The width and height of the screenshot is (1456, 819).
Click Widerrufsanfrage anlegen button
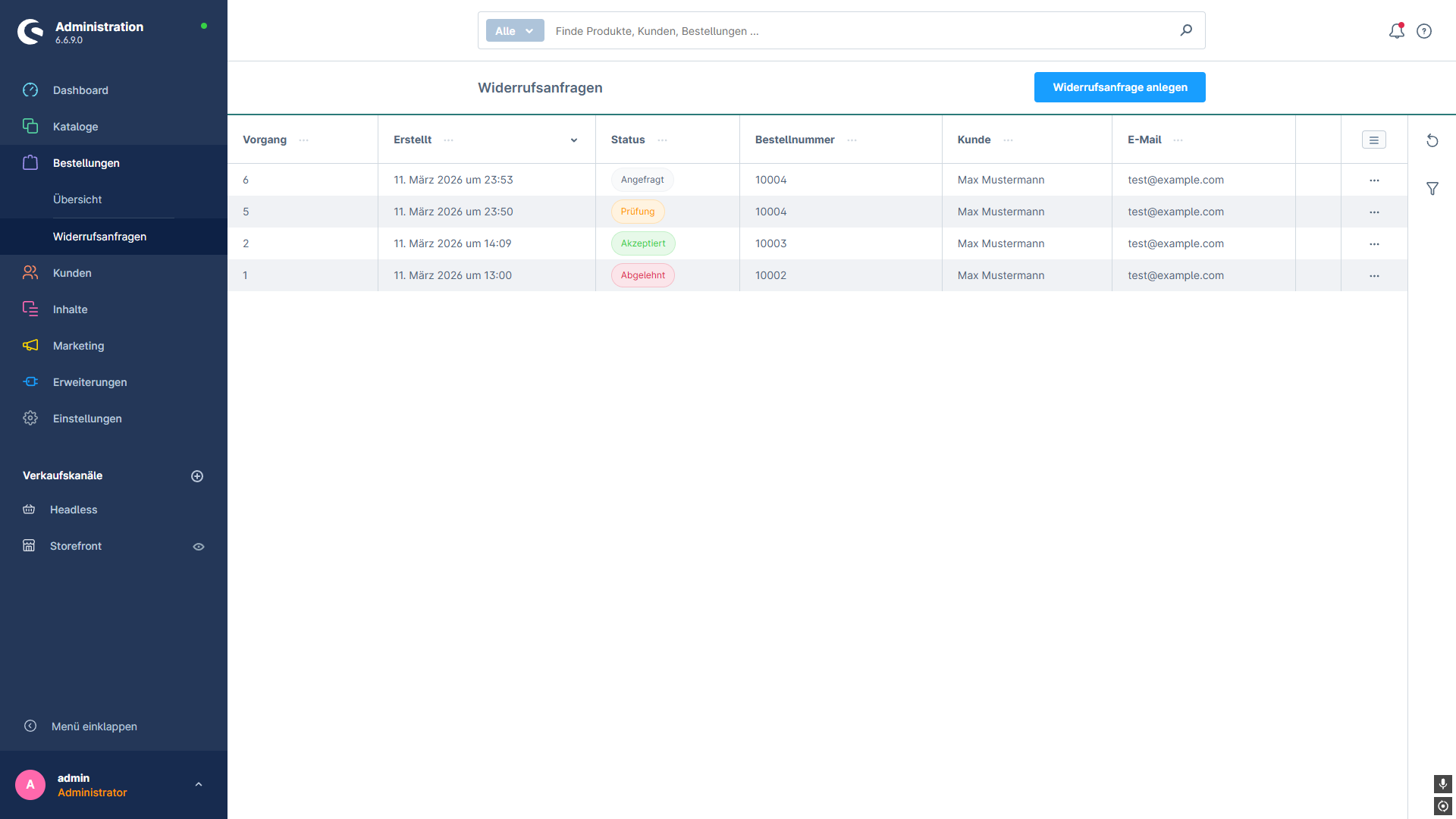pyautogui.click(x=1119, y=87)
